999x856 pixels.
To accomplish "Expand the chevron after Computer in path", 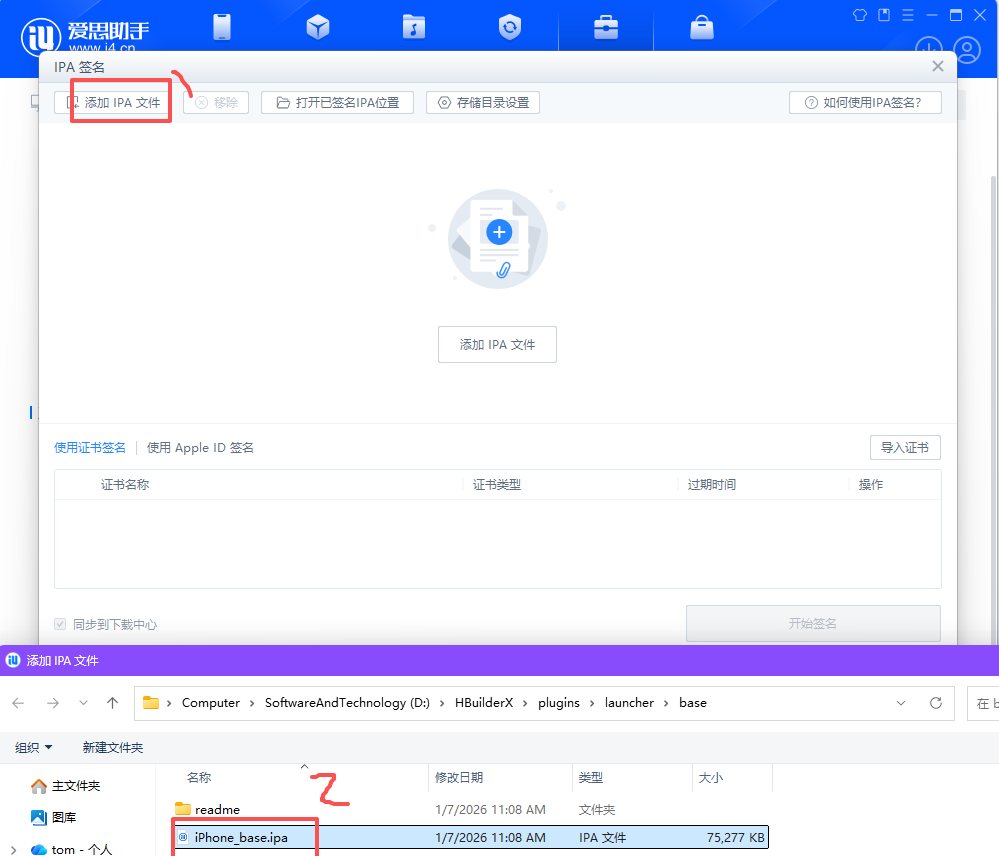I will 252,703.
